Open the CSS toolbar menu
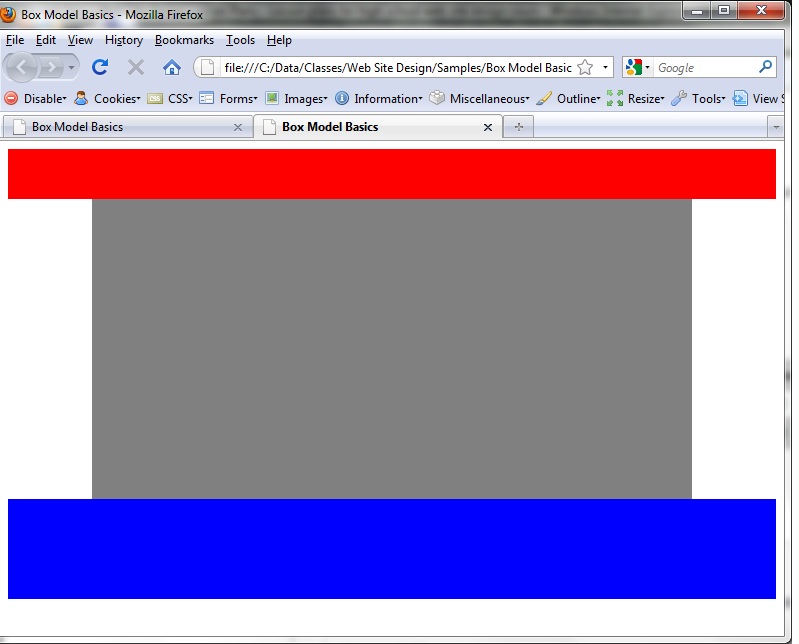Viewport: 799px width, 644px height. [x=170, y=98]
